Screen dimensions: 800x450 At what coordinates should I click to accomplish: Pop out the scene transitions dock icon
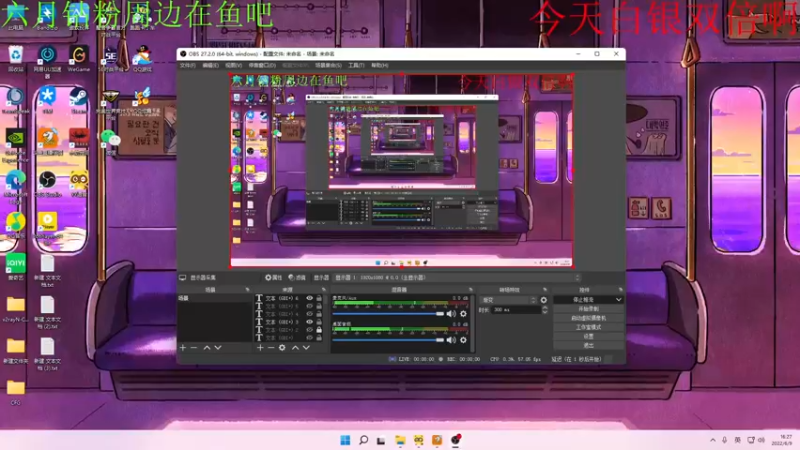(545, 290)
